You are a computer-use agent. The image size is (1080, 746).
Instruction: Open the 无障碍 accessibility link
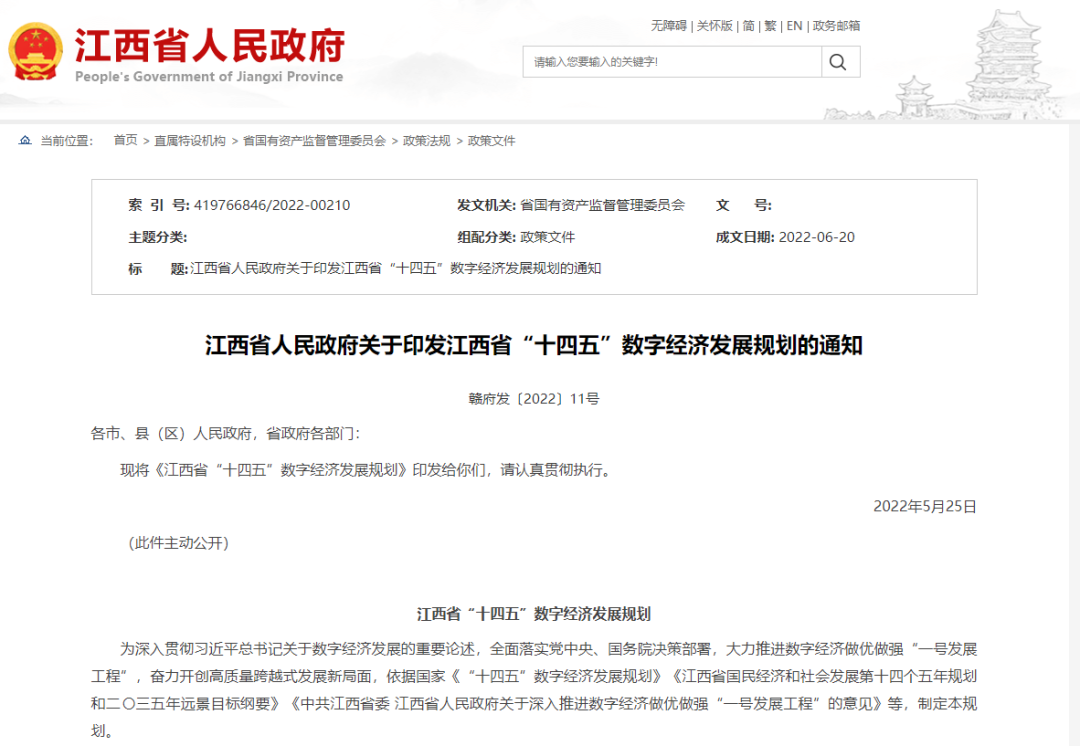[669, 25]
